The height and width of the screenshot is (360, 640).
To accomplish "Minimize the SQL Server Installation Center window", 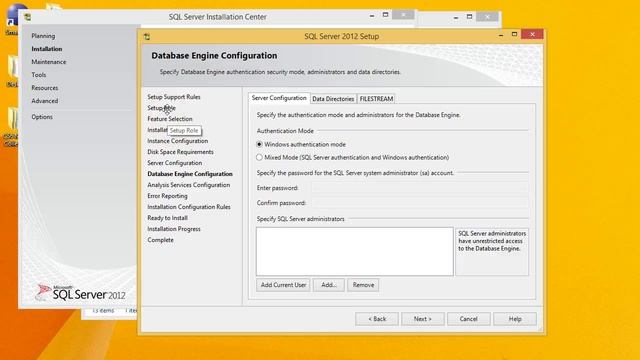I will (x=372, y=16).
